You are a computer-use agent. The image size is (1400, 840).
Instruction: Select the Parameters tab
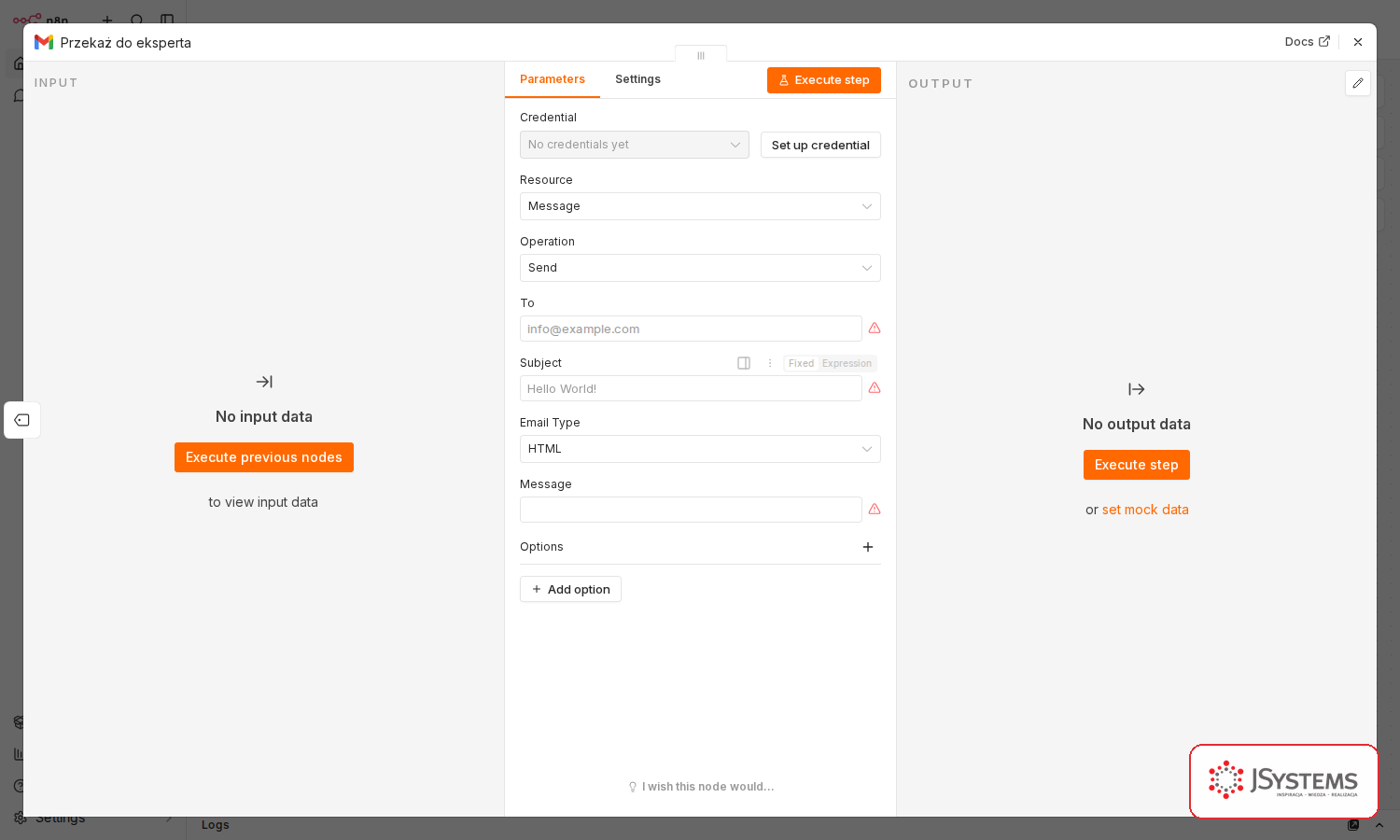click(x=553, y=79)
